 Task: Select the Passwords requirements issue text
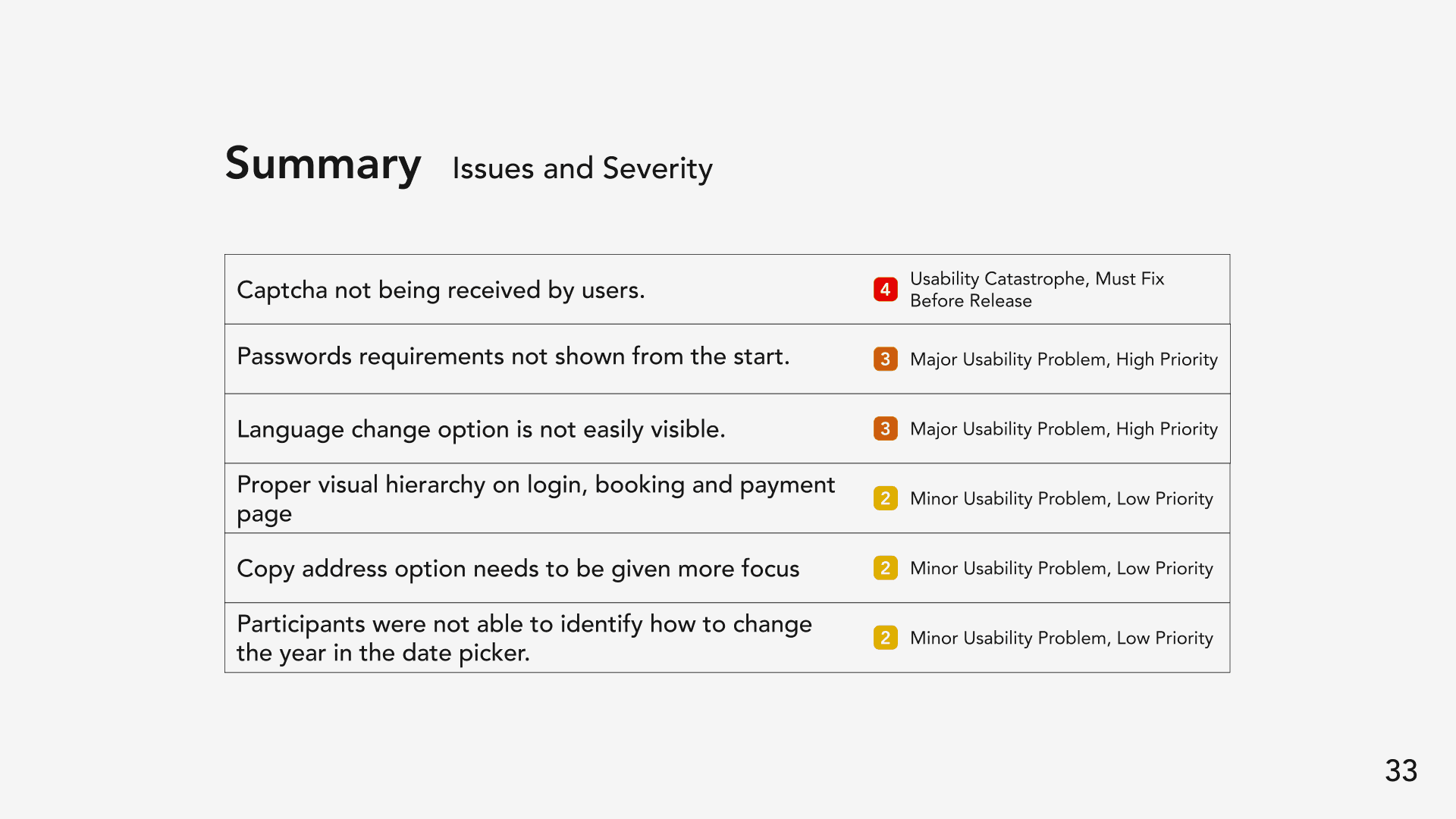(x=513, y=356)
